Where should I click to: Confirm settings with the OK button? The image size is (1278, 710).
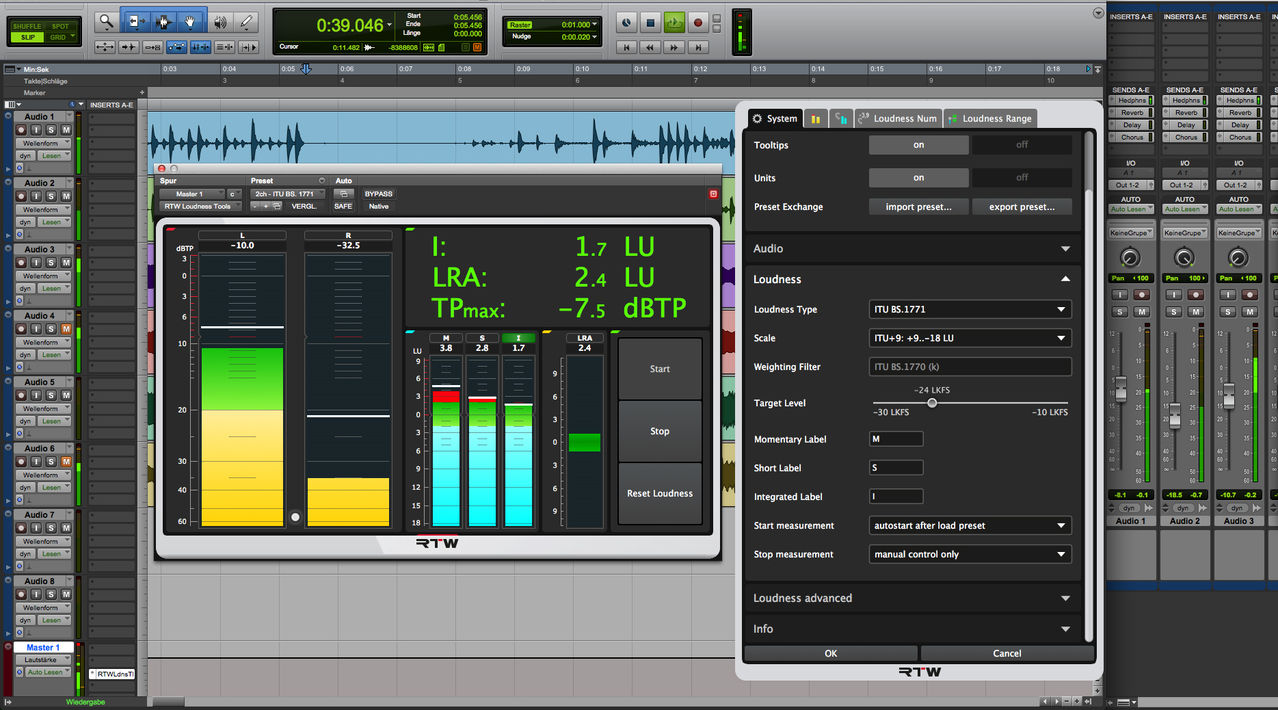831,653
